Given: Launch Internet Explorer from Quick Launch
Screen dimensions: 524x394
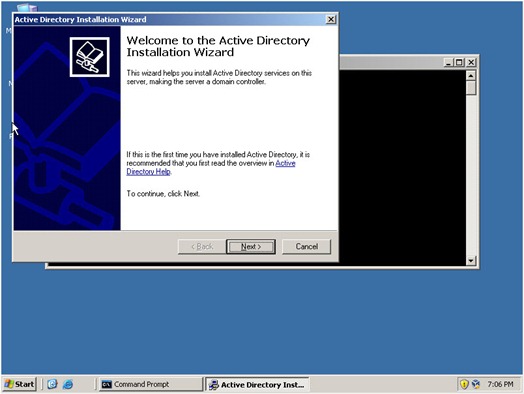Looking at the screenshot, I should pyautogui.click(x=68, y=384).
